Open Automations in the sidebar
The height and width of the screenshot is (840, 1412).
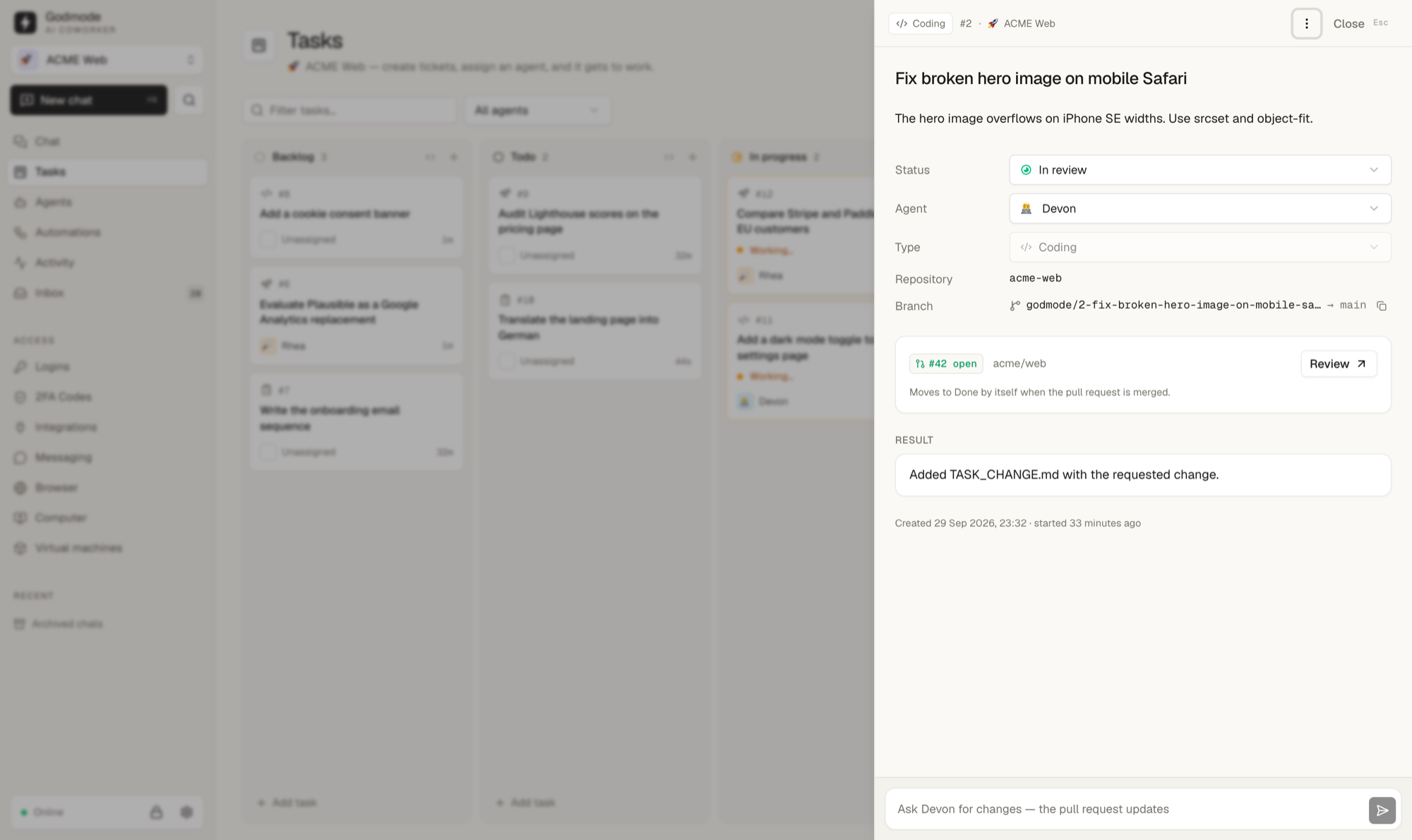click(x=107, y=232)
